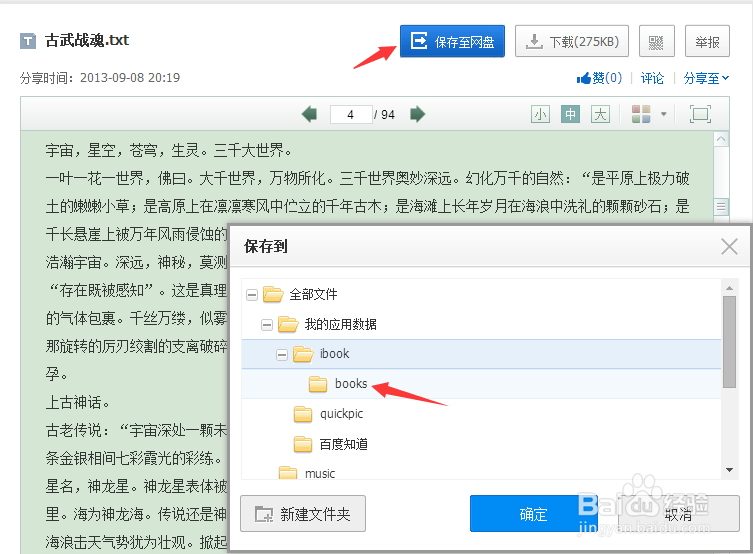Image resolution: width=753 pixels, height=554 pixels.
Task: Collapse the 我的应用数据 tree node
Action: [267, 325]
